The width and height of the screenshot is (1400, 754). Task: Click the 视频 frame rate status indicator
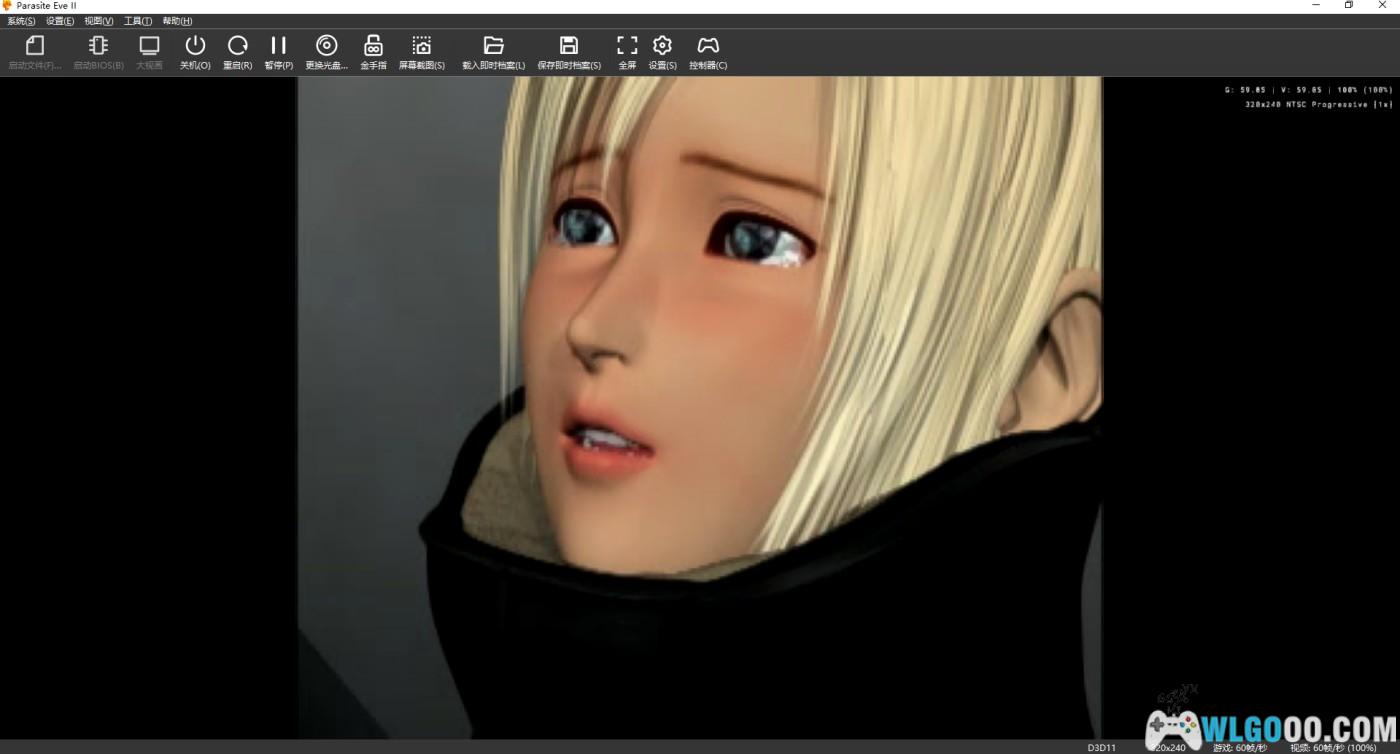1333,747
